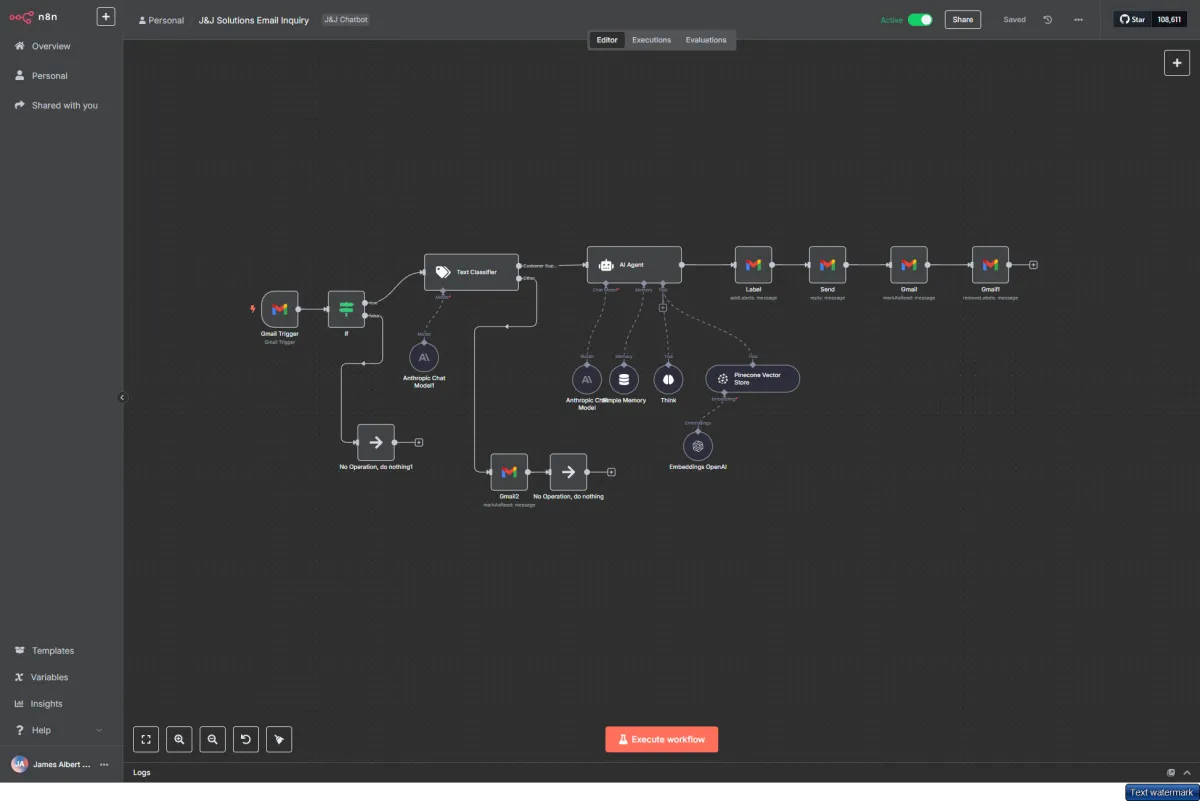Screen dimensions: 1200x801
Task: Select the Simple Memory node
Action: point(624,379)
